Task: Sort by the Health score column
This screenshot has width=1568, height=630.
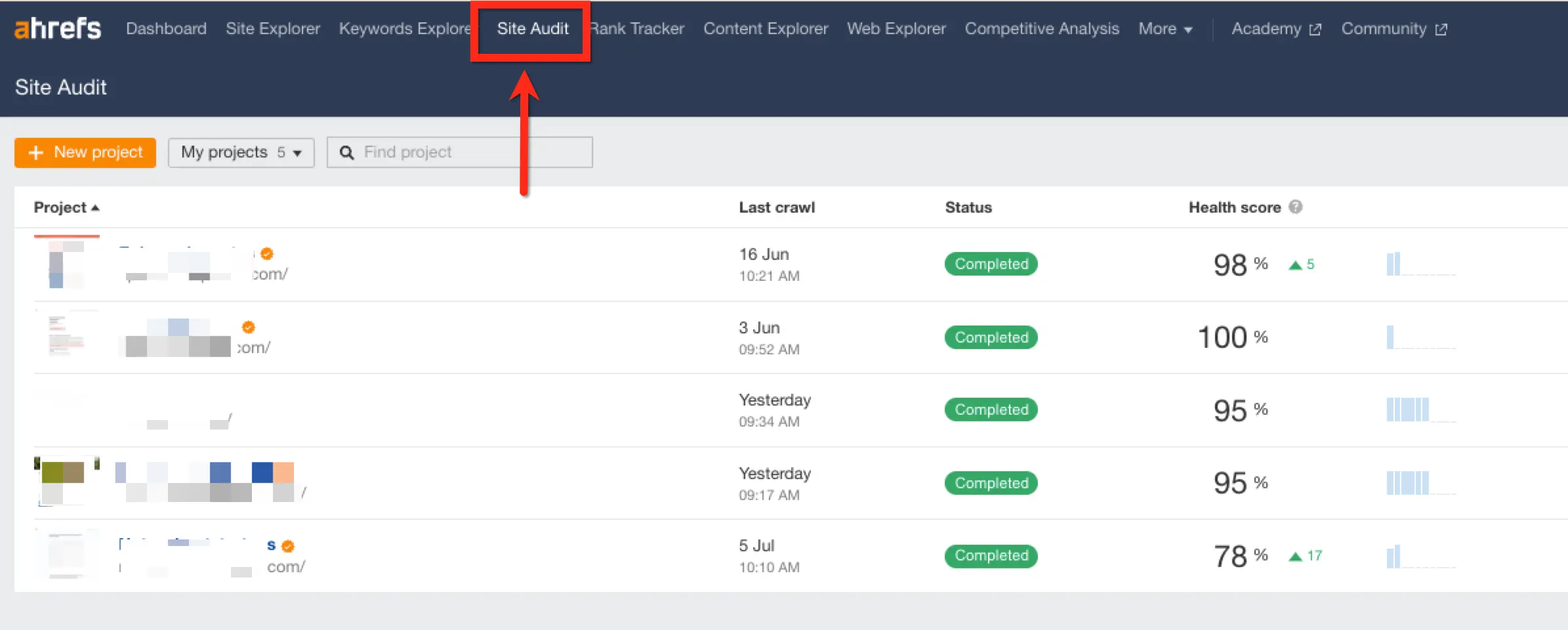Action: point(1235,207)
